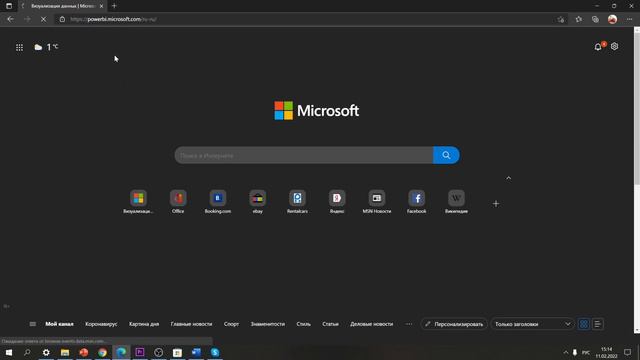The height and width of the screenshot is (360, 640).
Task: Open the Википедия quick link tile
Action: click(456, 202)
